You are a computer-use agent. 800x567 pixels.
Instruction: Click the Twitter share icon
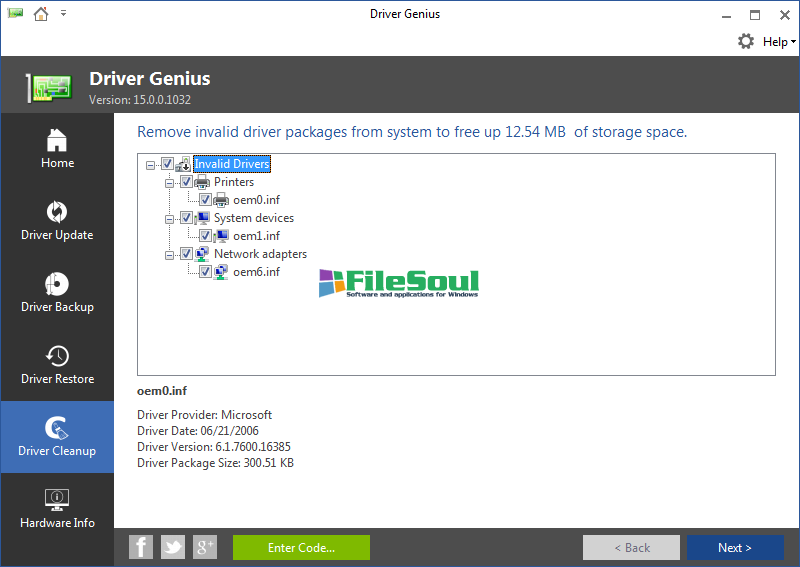click(173, 547)
